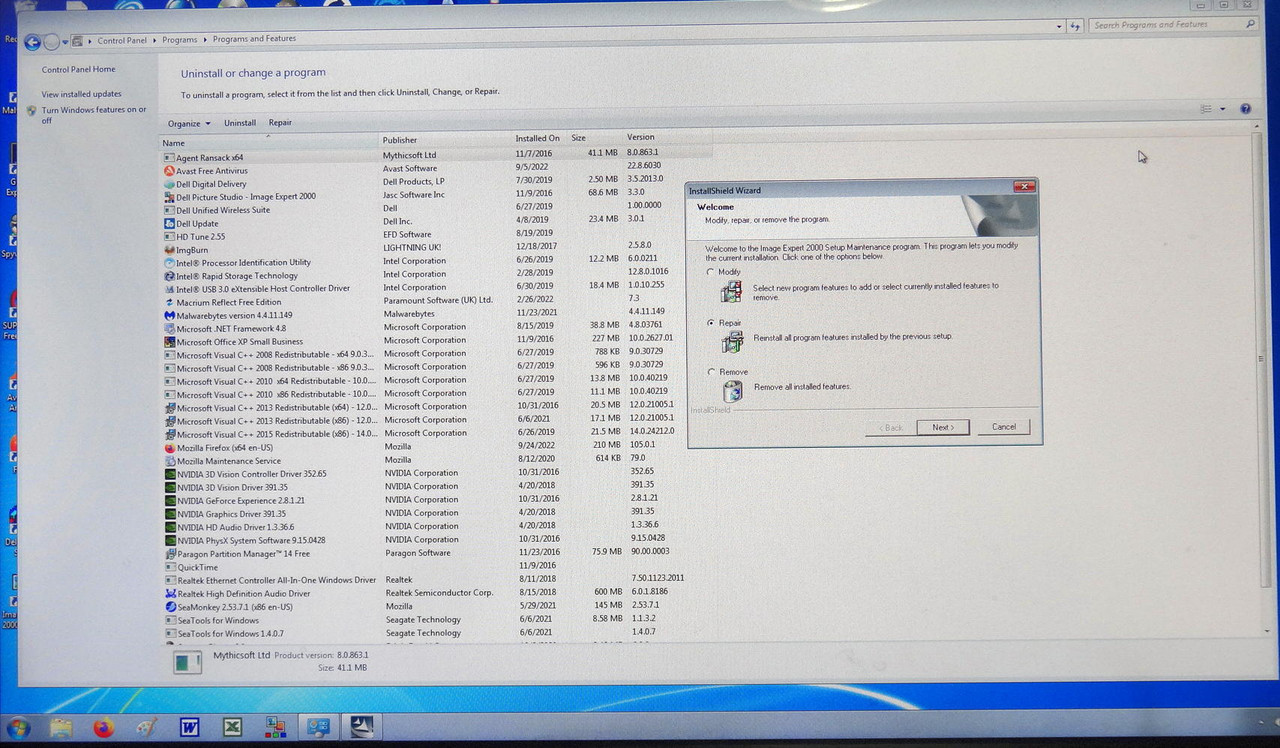This screenshot has height=748, width=1280.
Task: Select the SeaTools for Windows 1.4.0.7 row
Action: coord(437,633)
